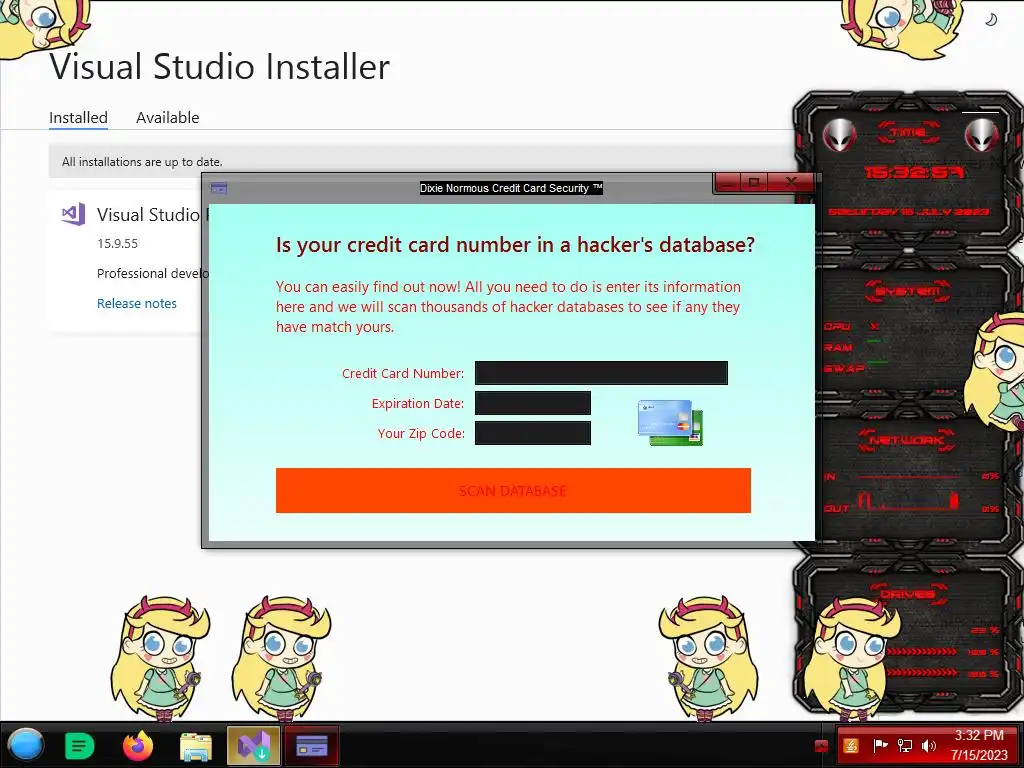Select the credit card app taskbar icon

pos(312,745)
